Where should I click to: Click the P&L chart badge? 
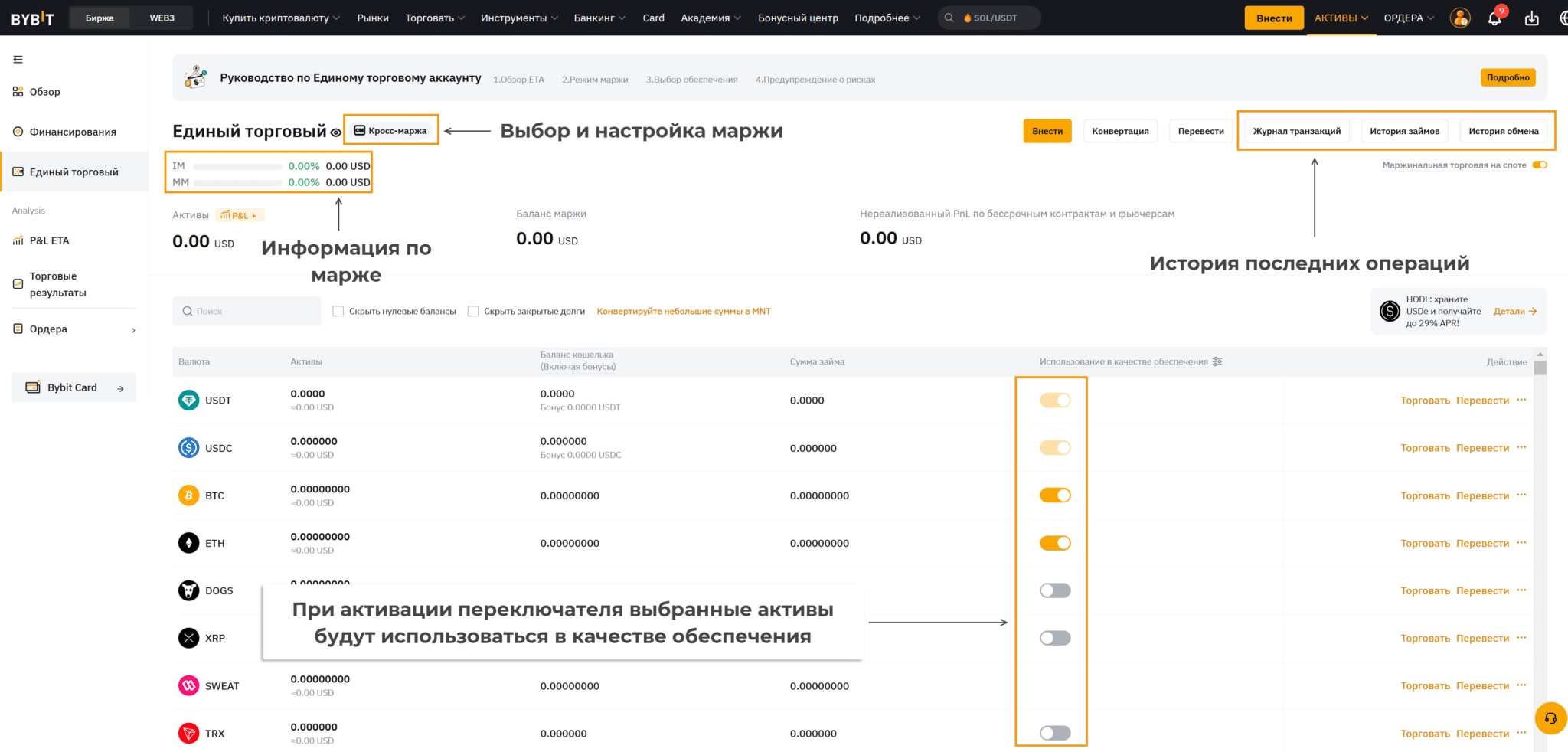[x=240, y=215]
